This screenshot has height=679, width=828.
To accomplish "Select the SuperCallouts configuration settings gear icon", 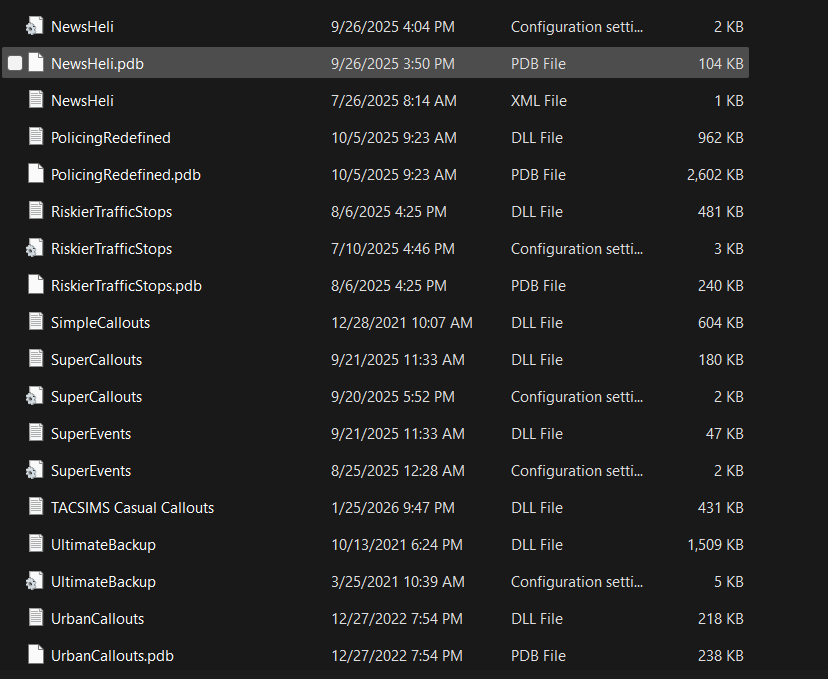I will tap(35, 397).
